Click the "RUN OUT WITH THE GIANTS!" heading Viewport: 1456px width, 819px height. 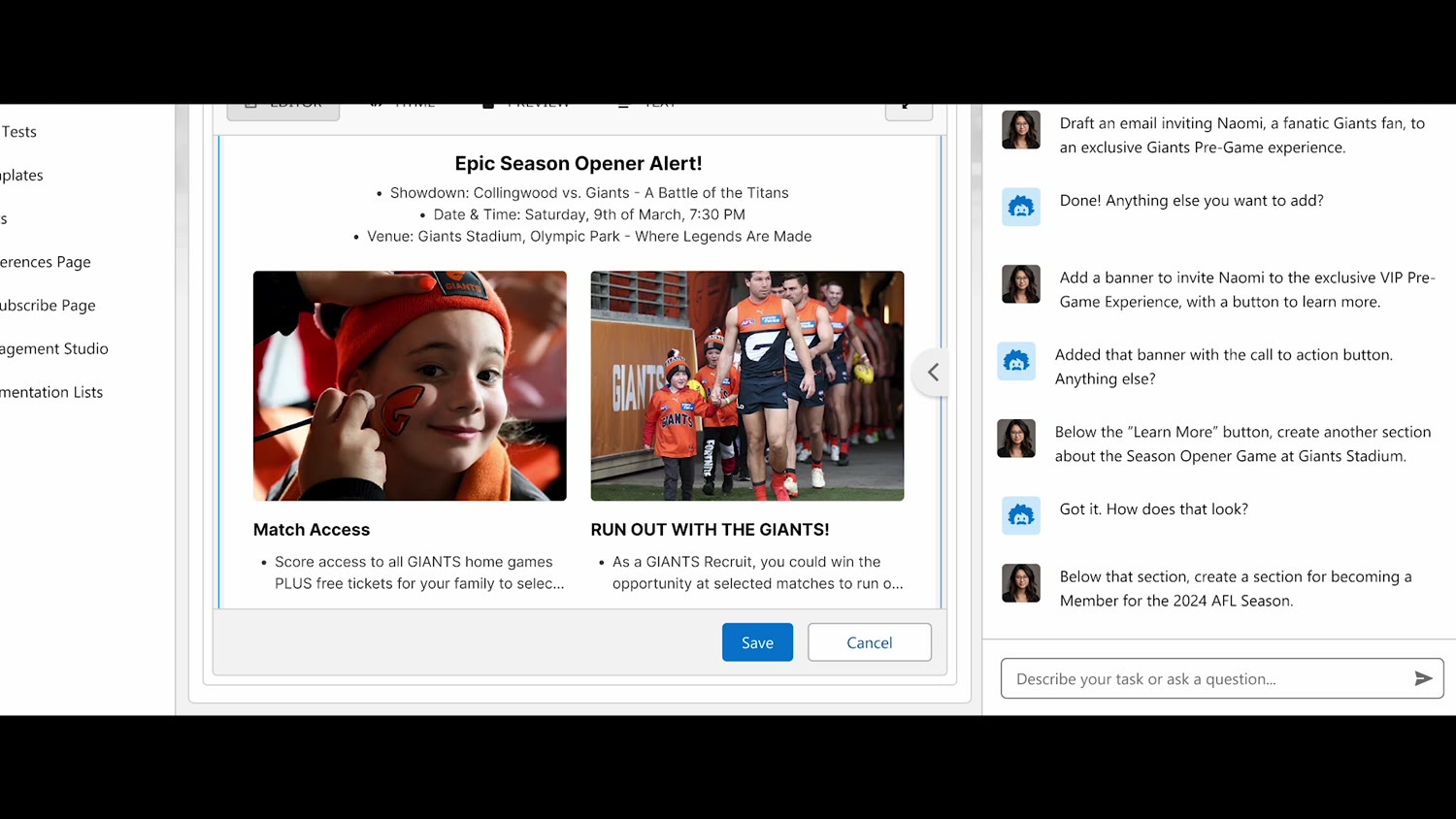pos(710,530)
